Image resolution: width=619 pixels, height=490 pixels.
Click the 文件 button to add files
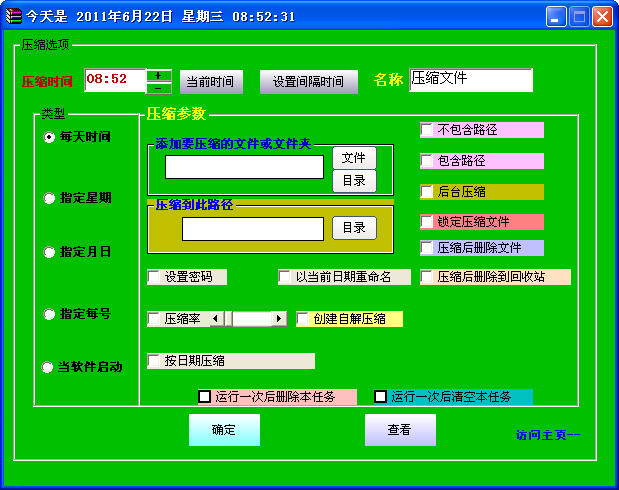click(x=354, y=158)
